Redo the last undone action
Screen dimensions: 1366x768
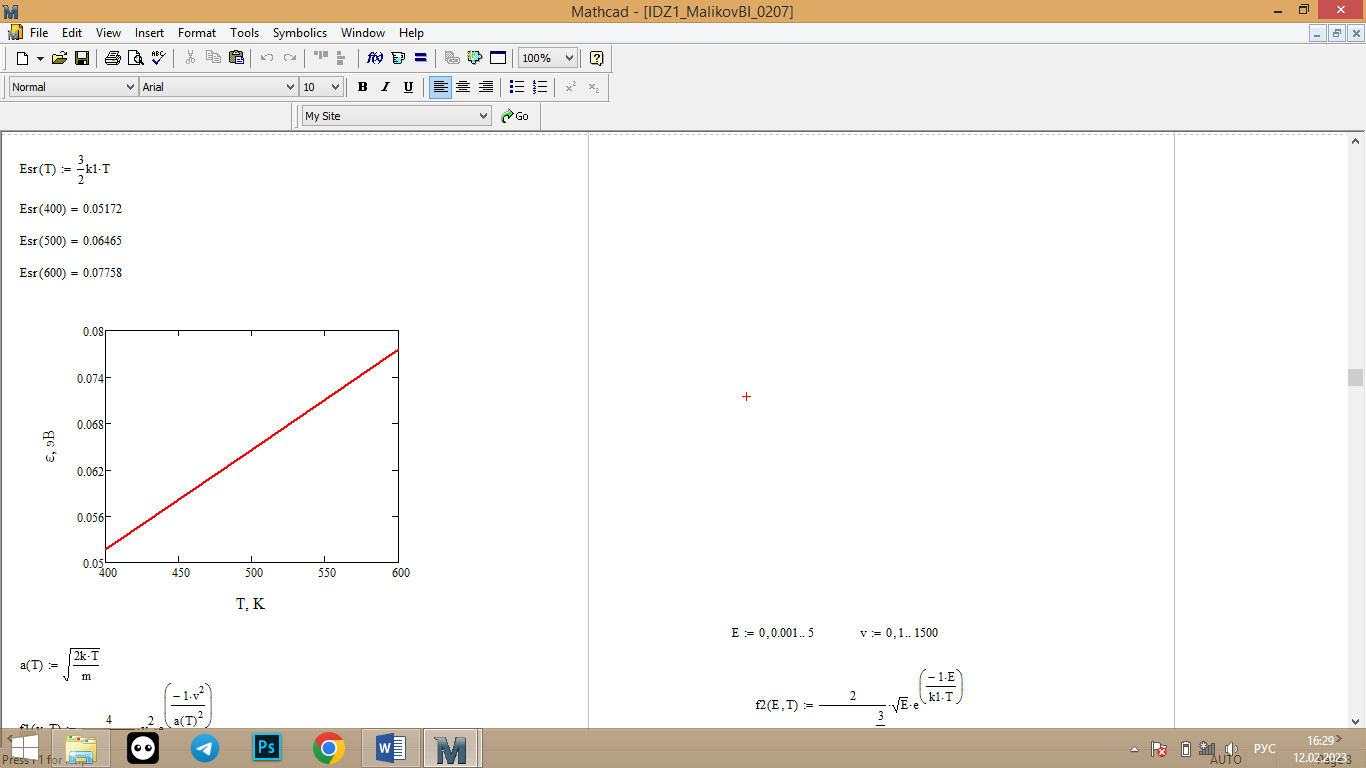click(290, 58)
